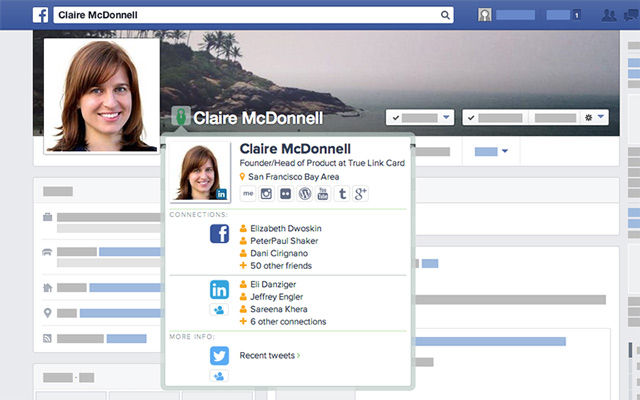Image resolution: width=640 pixels, height=400 pixels.
Task: Click San Francisco Bay Area location
Action: (293, 177)
